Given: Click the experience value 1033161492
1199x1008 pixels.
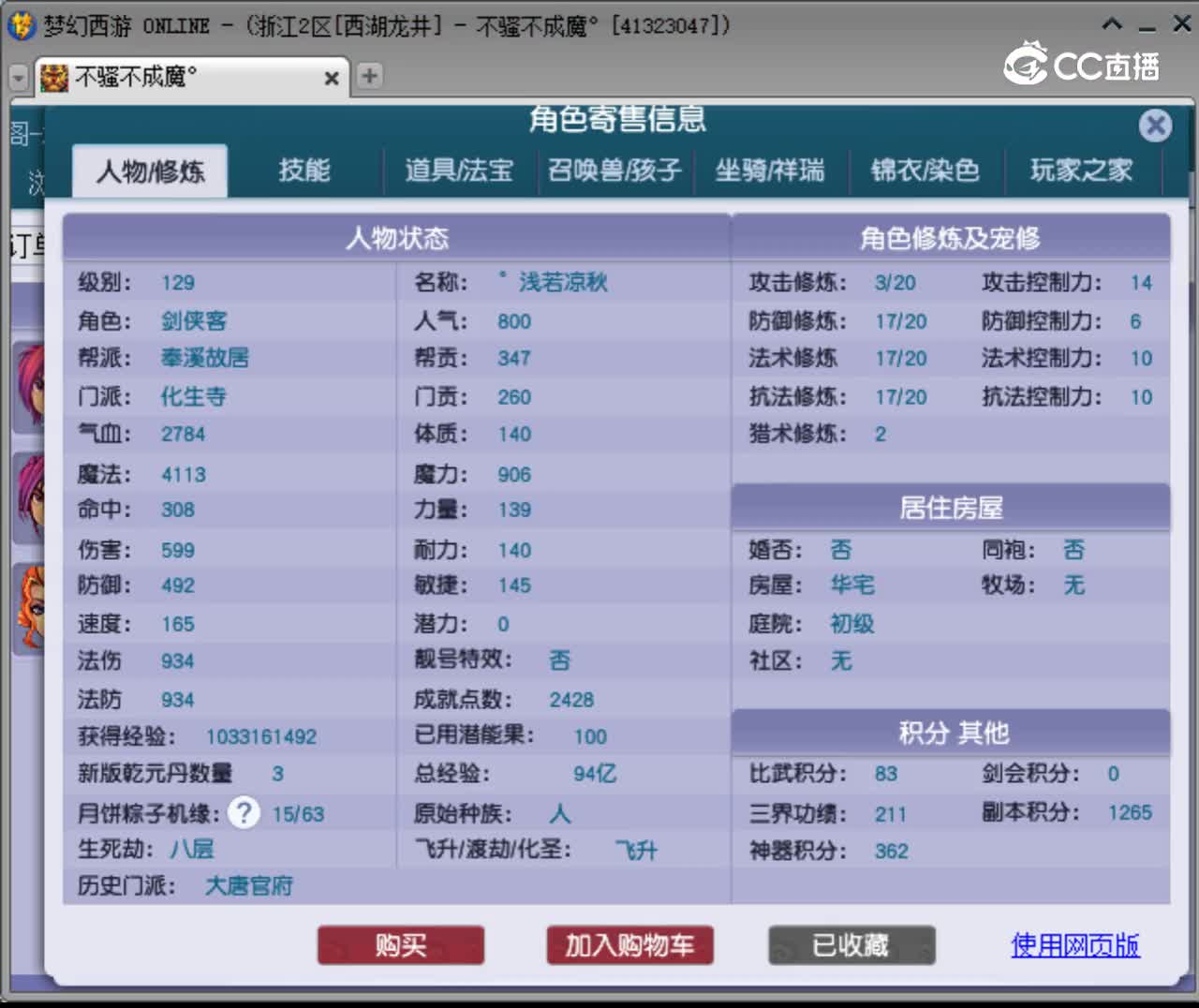Looking at the screenshot, I should (261, 737).
